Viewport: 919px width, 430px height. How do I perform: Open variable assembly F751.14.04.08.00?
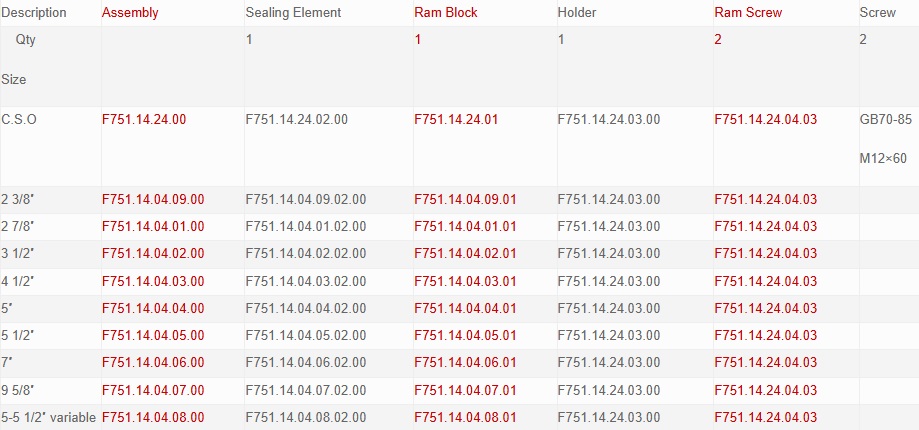153,417
